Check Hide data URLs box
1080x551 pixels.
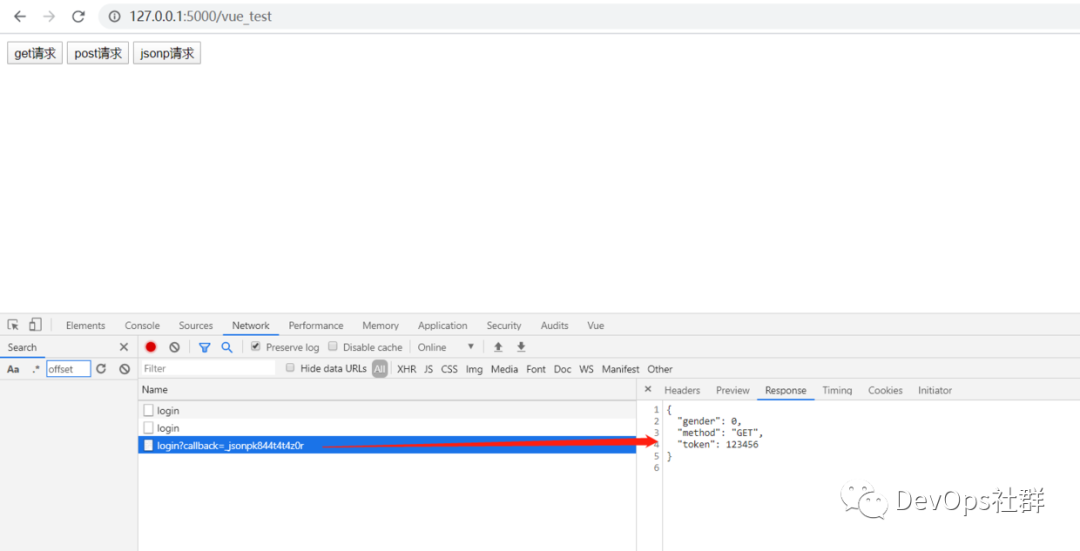pyautogui.click(x=290, y=368)
